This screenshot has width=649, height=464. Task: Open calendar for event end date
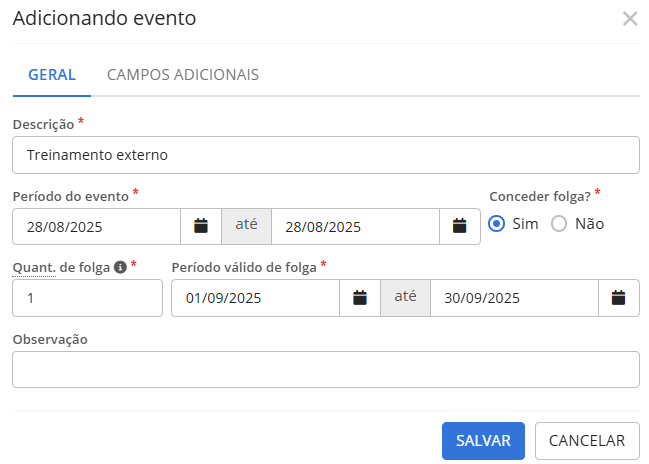459,226
